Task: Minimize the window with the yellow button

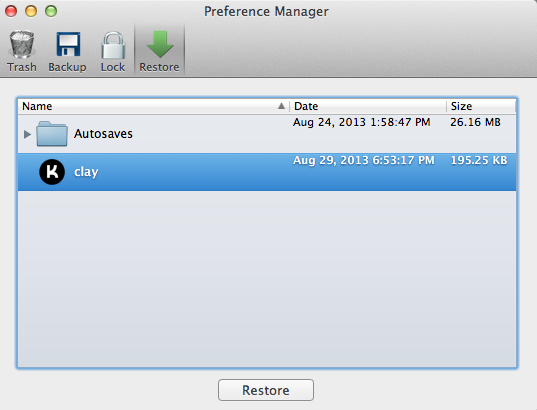Action: [31, 11]
